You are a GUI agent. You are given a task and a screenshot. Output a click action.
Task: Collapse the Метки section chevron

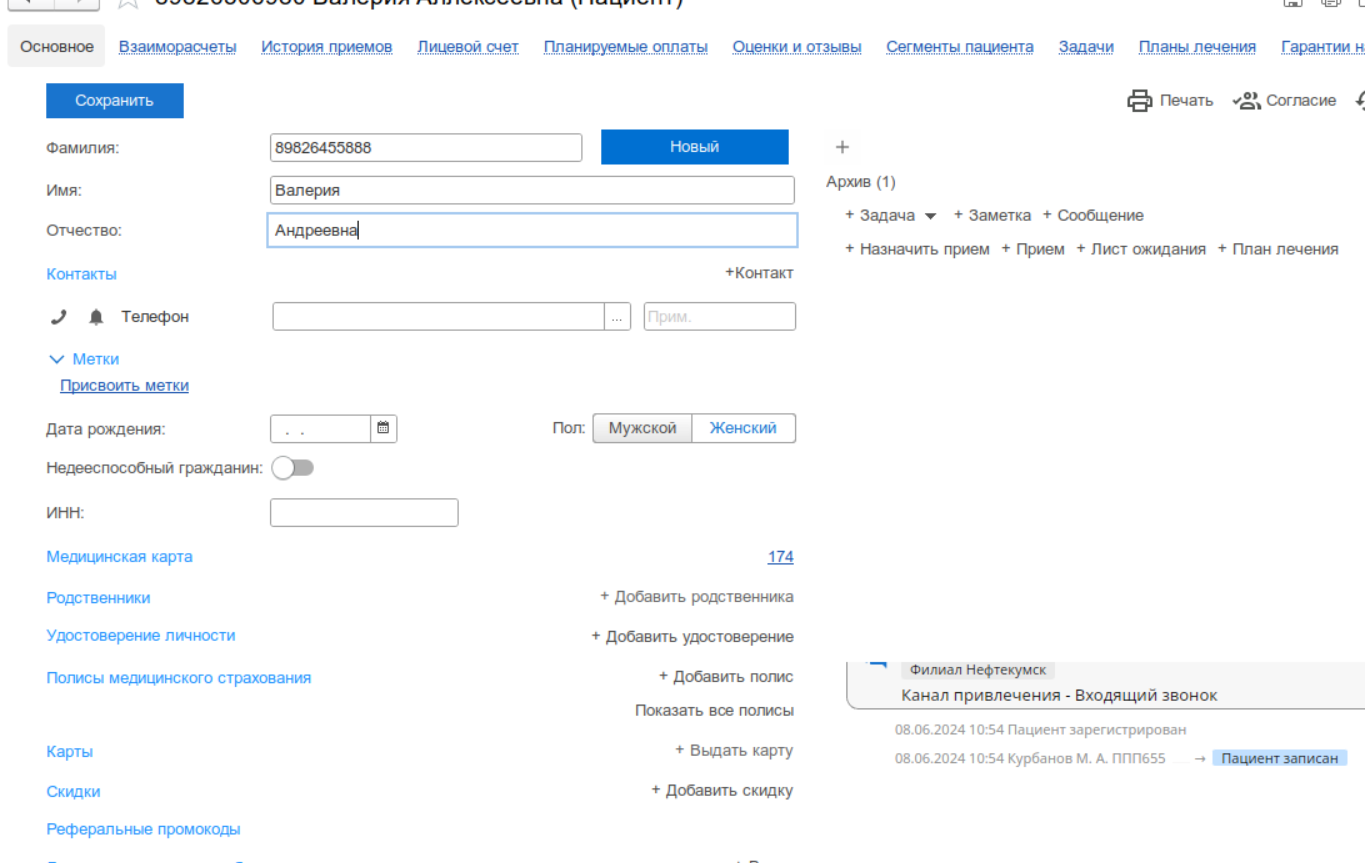pyautogui.click(x=56, y=359)
